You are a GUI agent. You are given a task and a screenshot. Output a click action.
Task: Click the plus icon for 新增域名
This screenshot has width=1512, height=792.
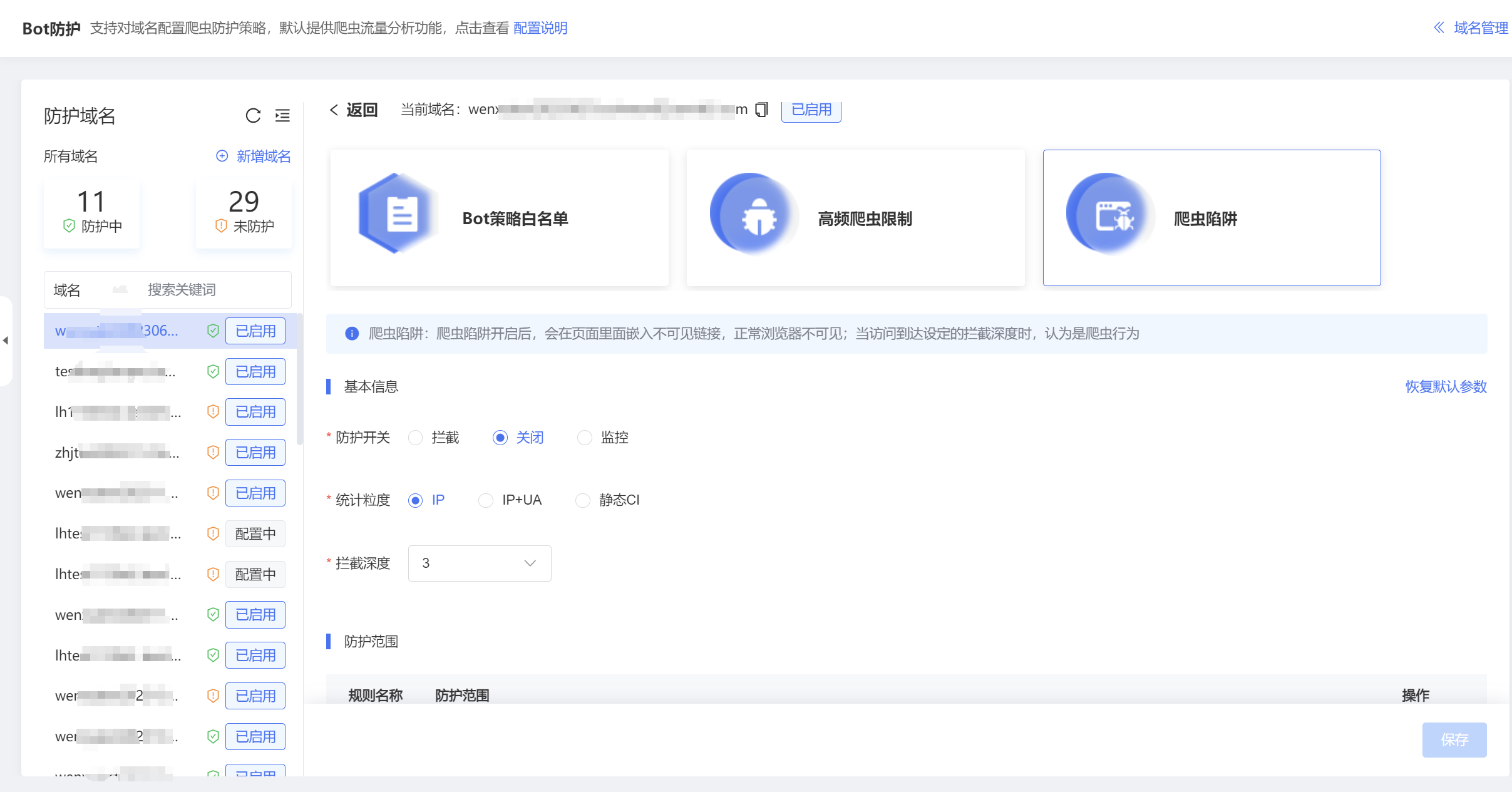[x=222, y=156]
